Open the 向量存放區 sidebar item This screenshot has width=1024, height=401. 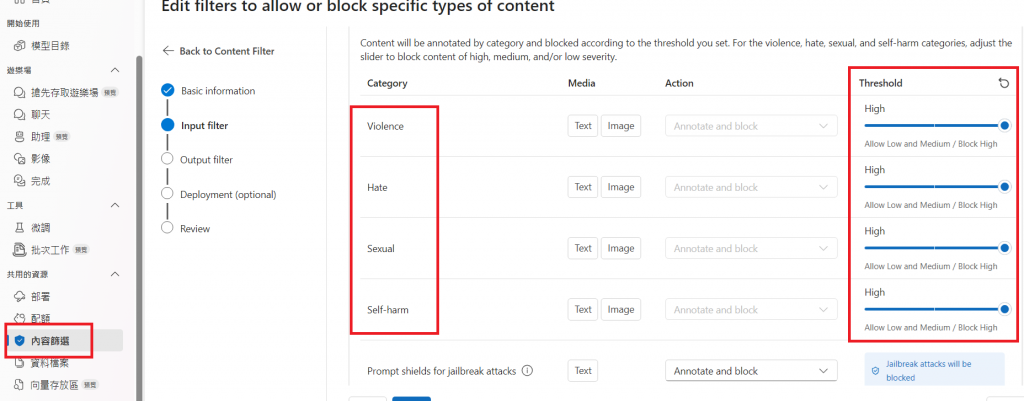tap(54, 384)
